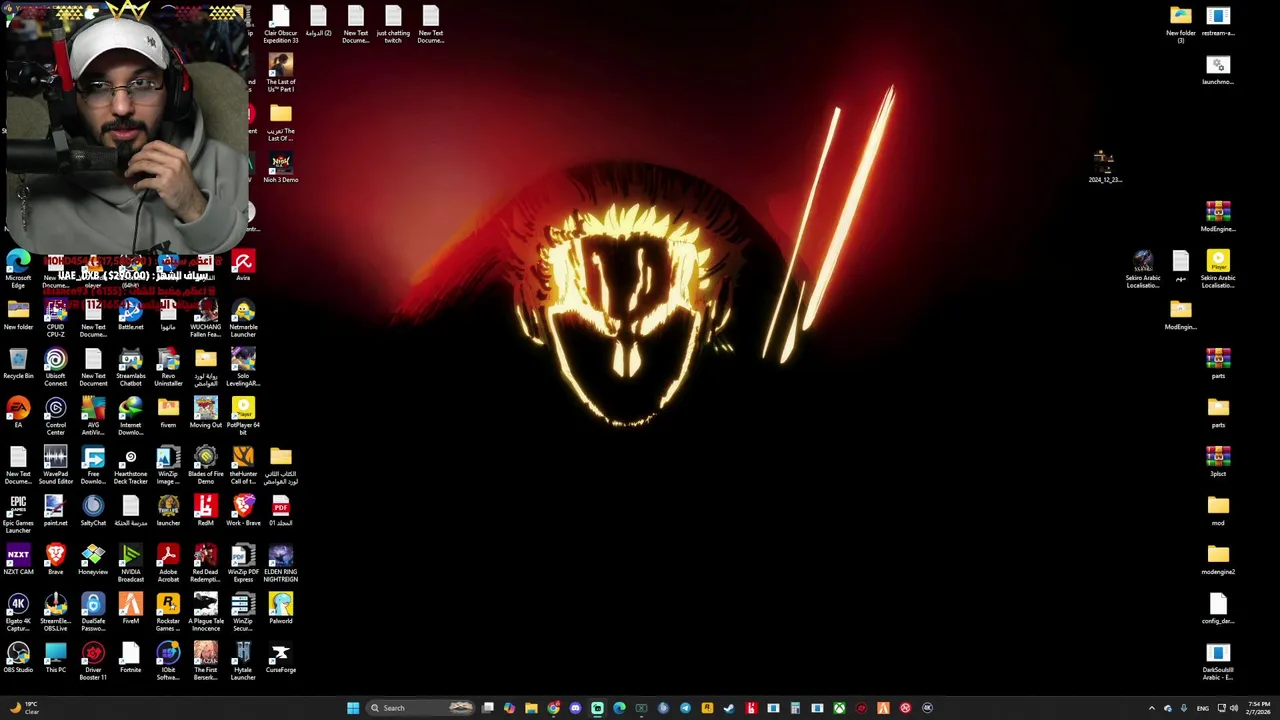Screen dimensions: 1280x720
Task: Launch Driver Booster 11
Action: click(x=93, y=662)
